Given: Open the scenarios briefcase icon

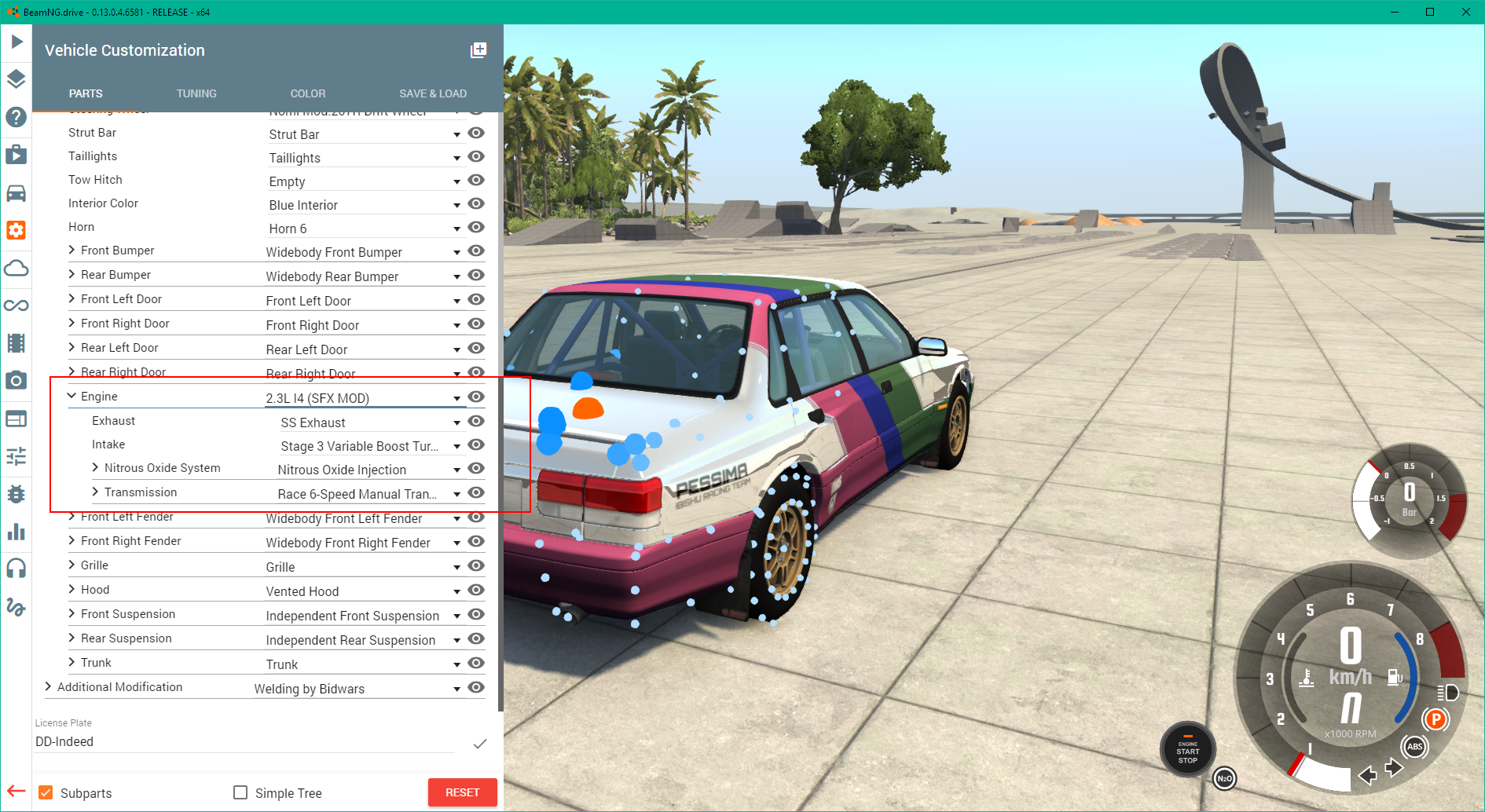Looking at the screenshot, I should (16, 154).
